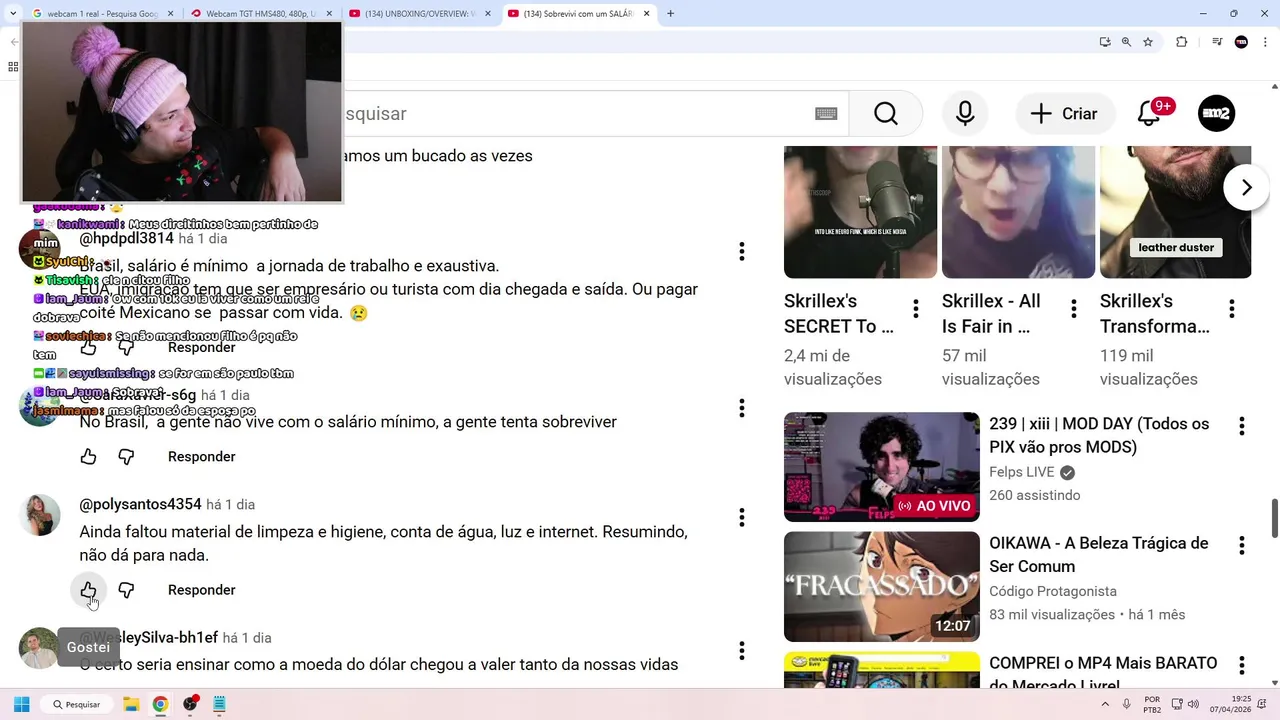The width and height of the screenshot is (1280, 720).
Task: Open menu for 239 | xiii | MOD DAY video
Action: coord(1241,426)
